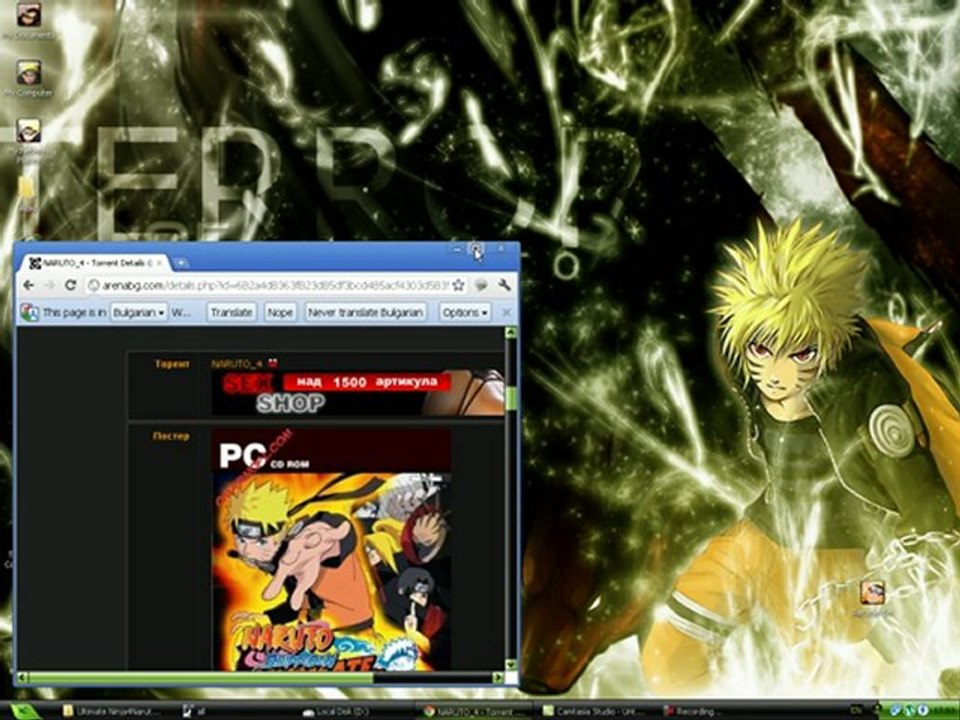Click the green horizontal scrollbar thumb
This screenshot has width=960, height=720.
201,678
